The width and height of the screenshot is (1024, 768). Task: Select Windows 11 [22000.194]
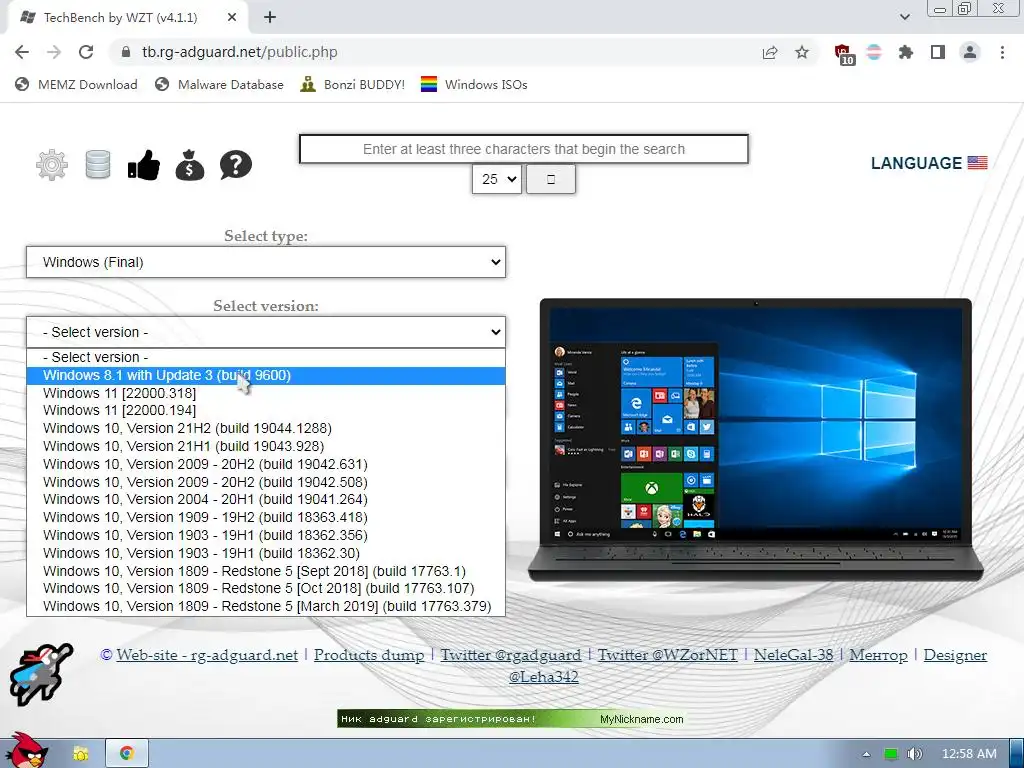tap(266, 411)
